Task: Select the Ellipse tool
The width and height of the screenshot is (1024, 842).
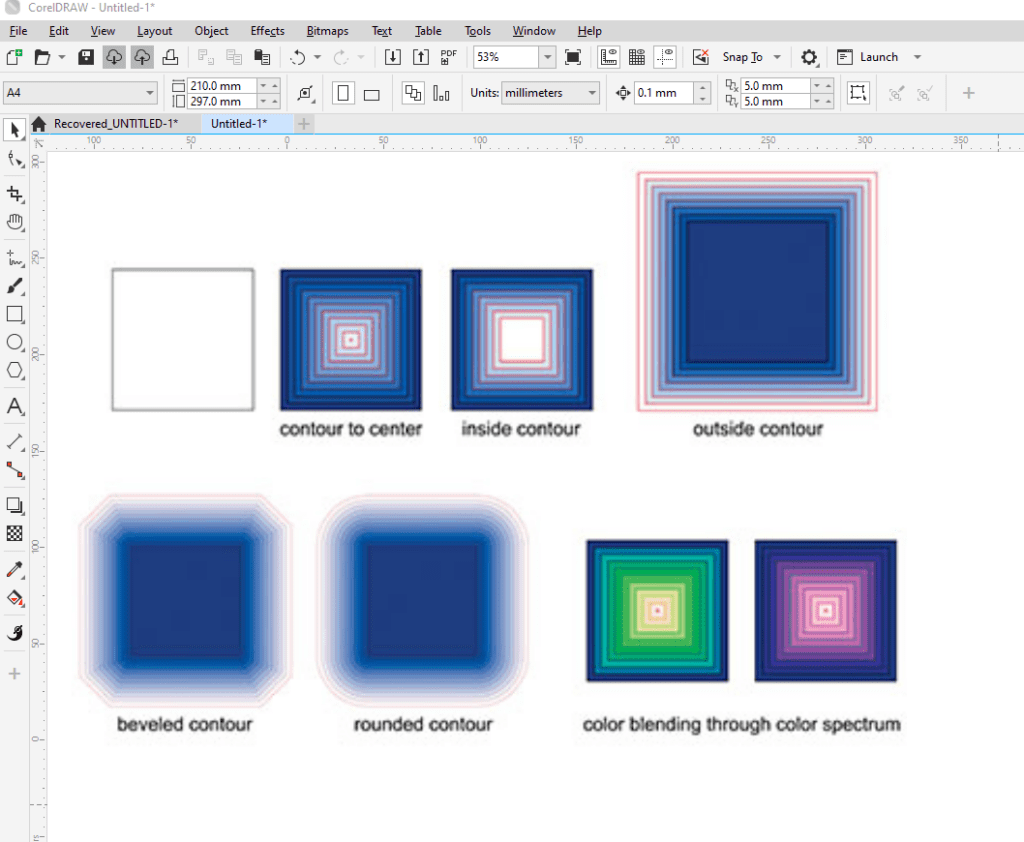Action: 15,342
